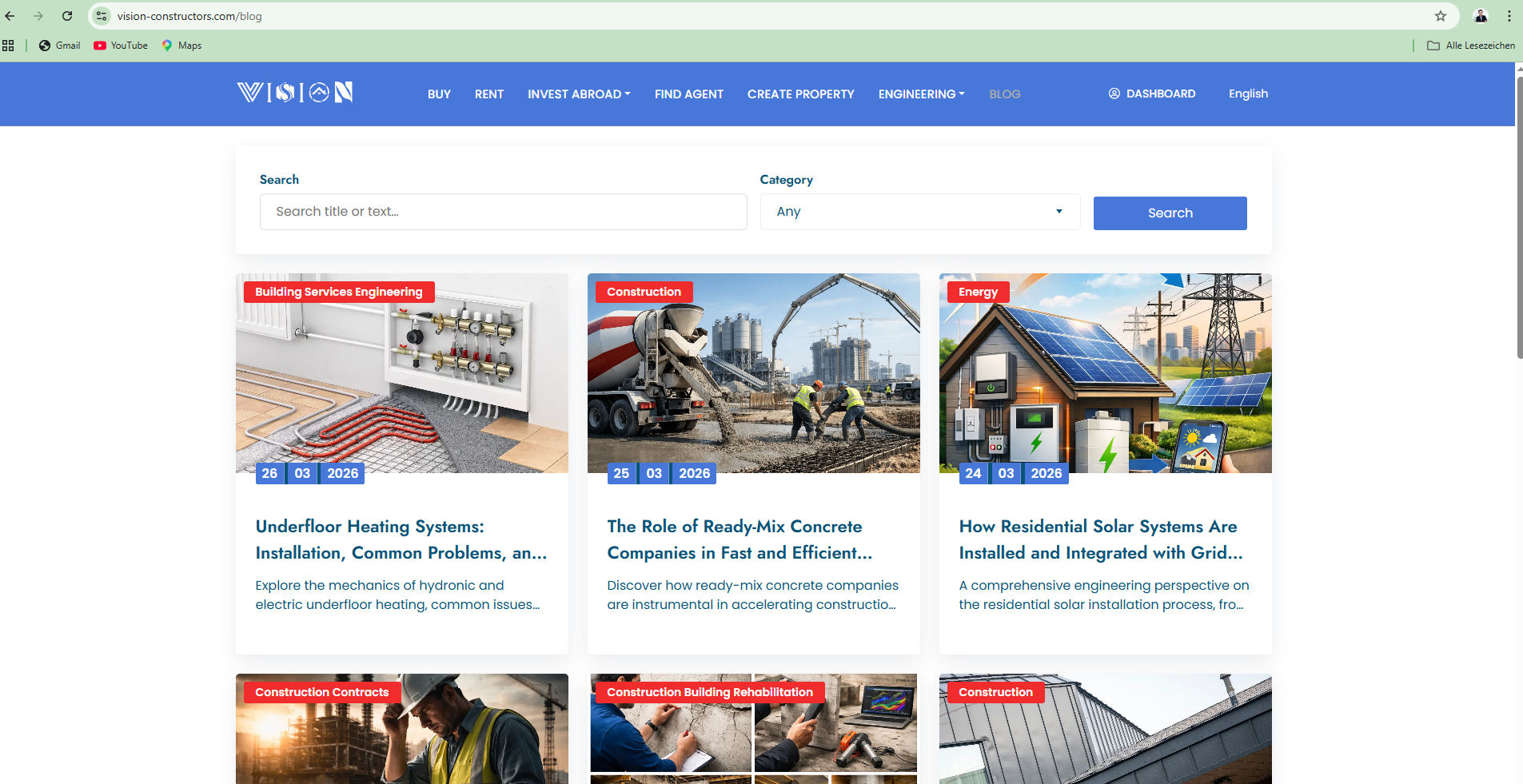Screen dimensions: 1523x784
Task: Expand the Invest Abroad menu
Action: tap(579, 94)
